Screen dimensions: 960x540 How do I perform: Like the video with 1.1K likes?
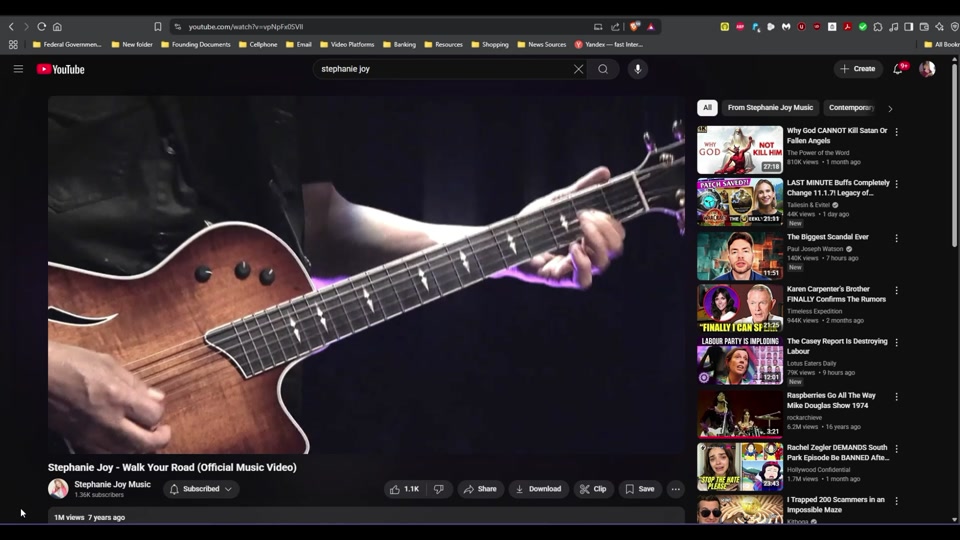pos(405,489)
